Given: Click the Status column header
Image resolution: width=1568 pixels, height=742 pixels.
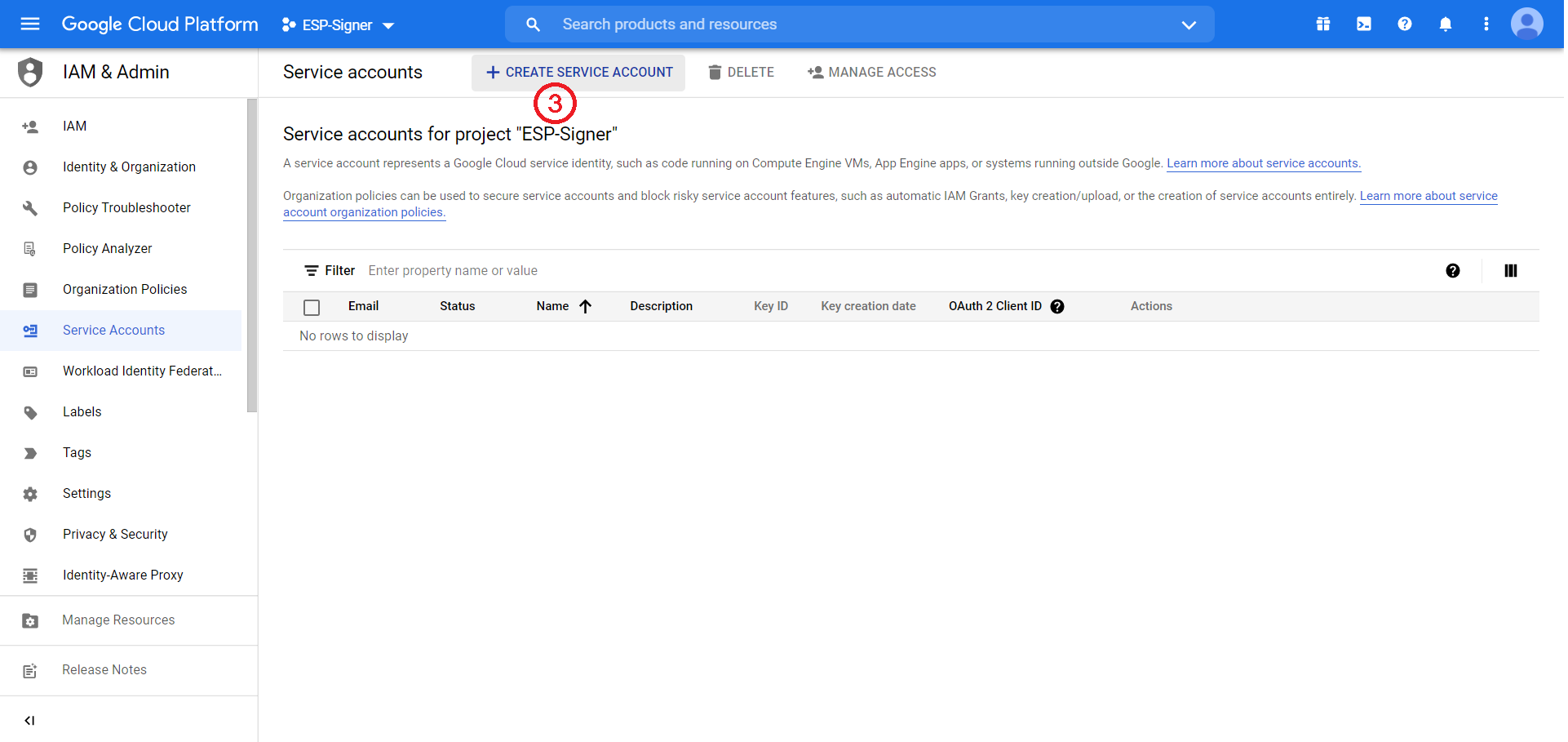Looking at the screenshot, I should (458, 306).
